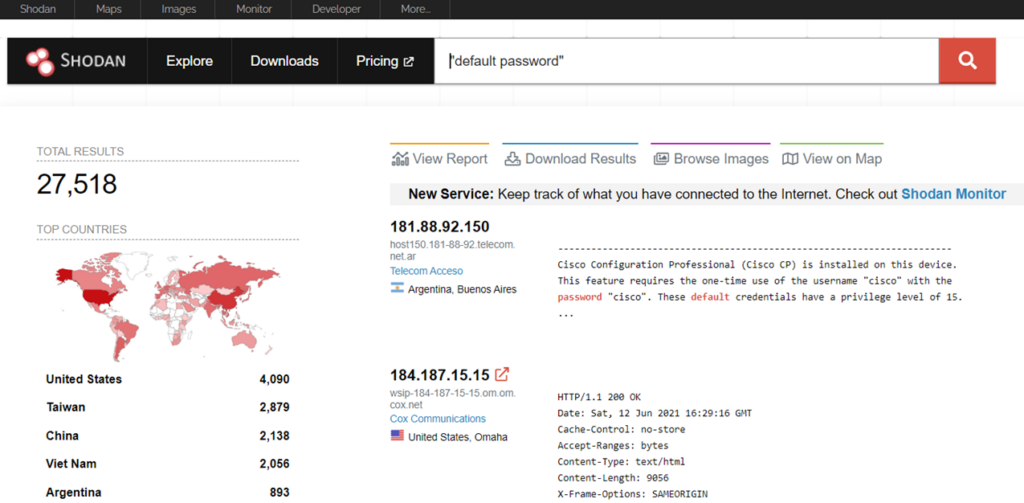Click the Argentina, Buenos Aires location text

(462, 289)
